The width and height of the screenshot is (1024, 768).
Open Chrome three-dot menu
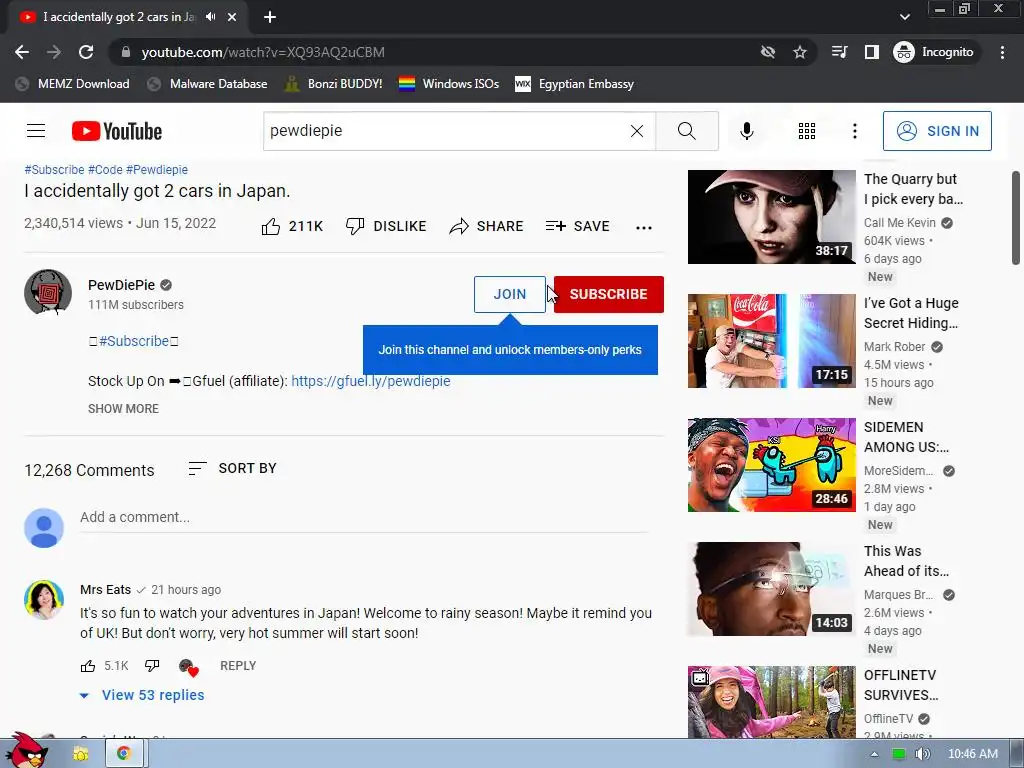pyautogui.click(x=1002, y=52)
